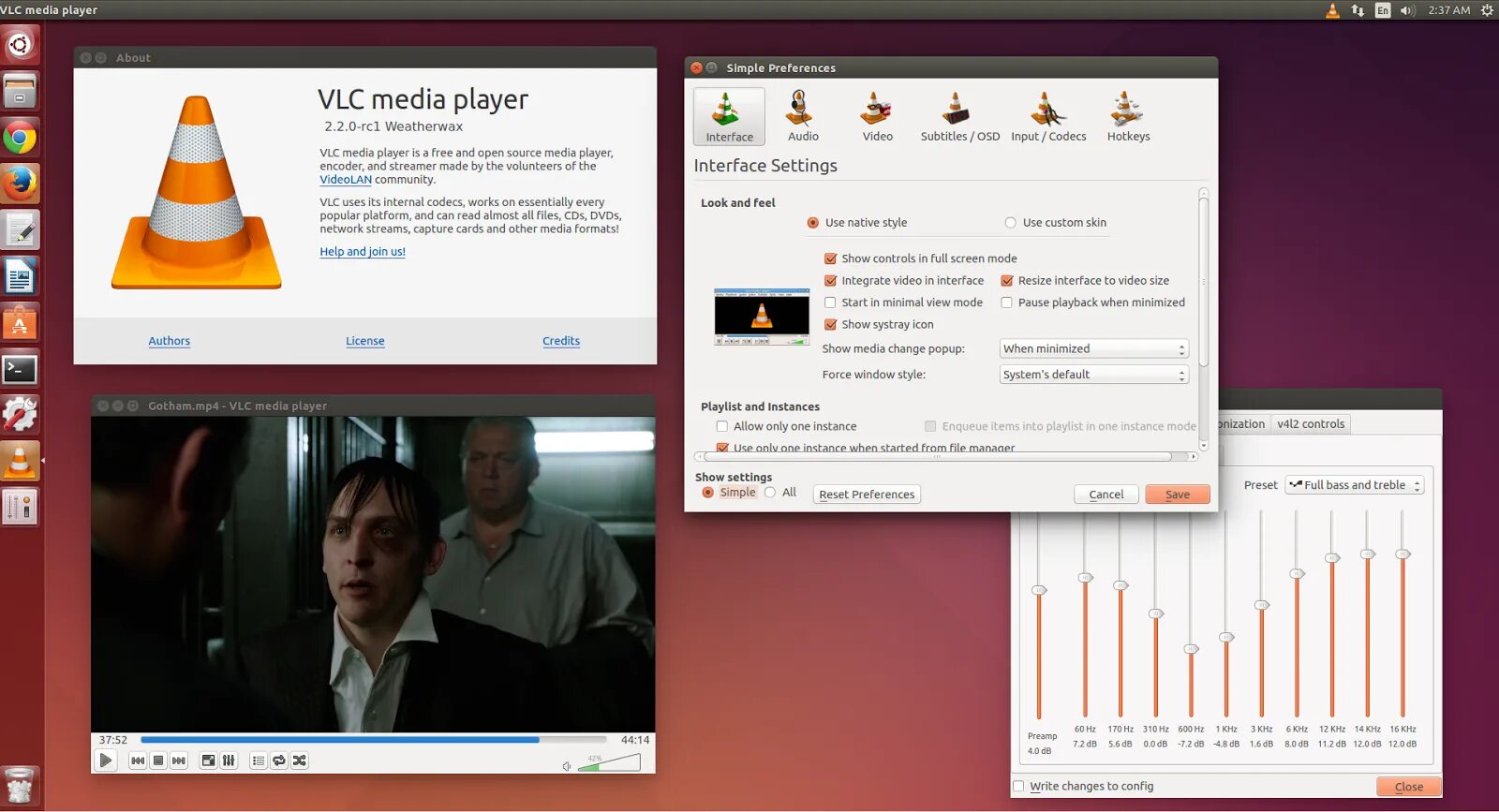Close the equalizer effects window
1499x812 pixels.
(x=1409, y=787)
